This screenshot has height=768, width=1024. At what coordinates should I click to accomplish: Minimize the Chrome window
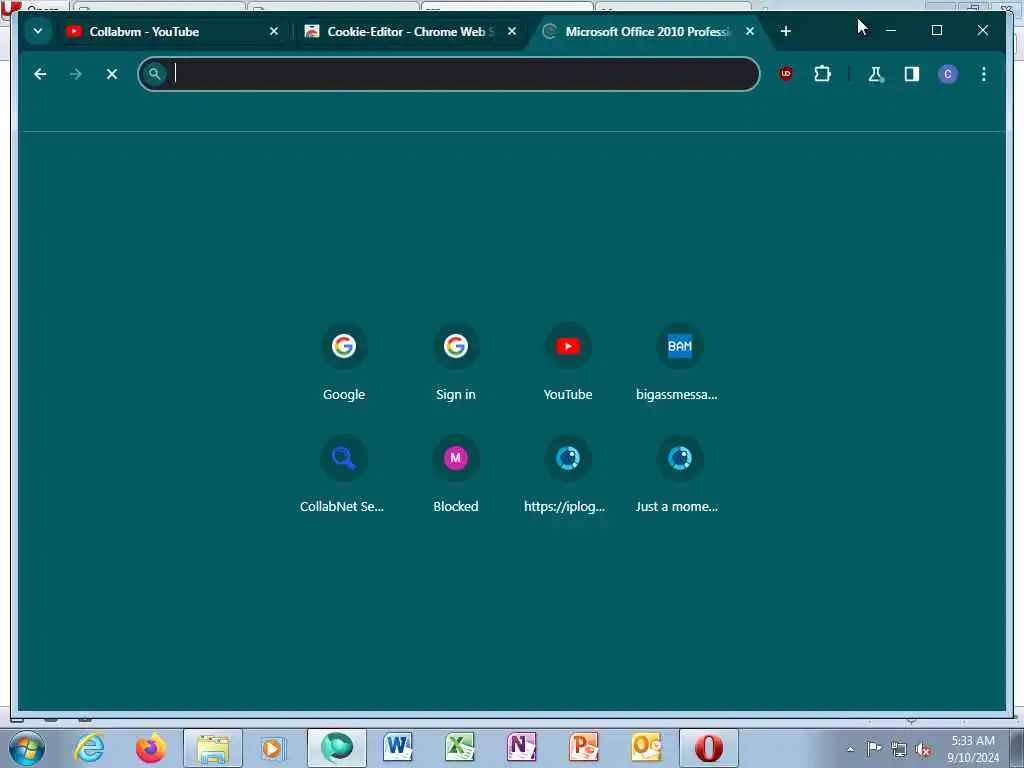pyautogui.click(x=891, y=31)
